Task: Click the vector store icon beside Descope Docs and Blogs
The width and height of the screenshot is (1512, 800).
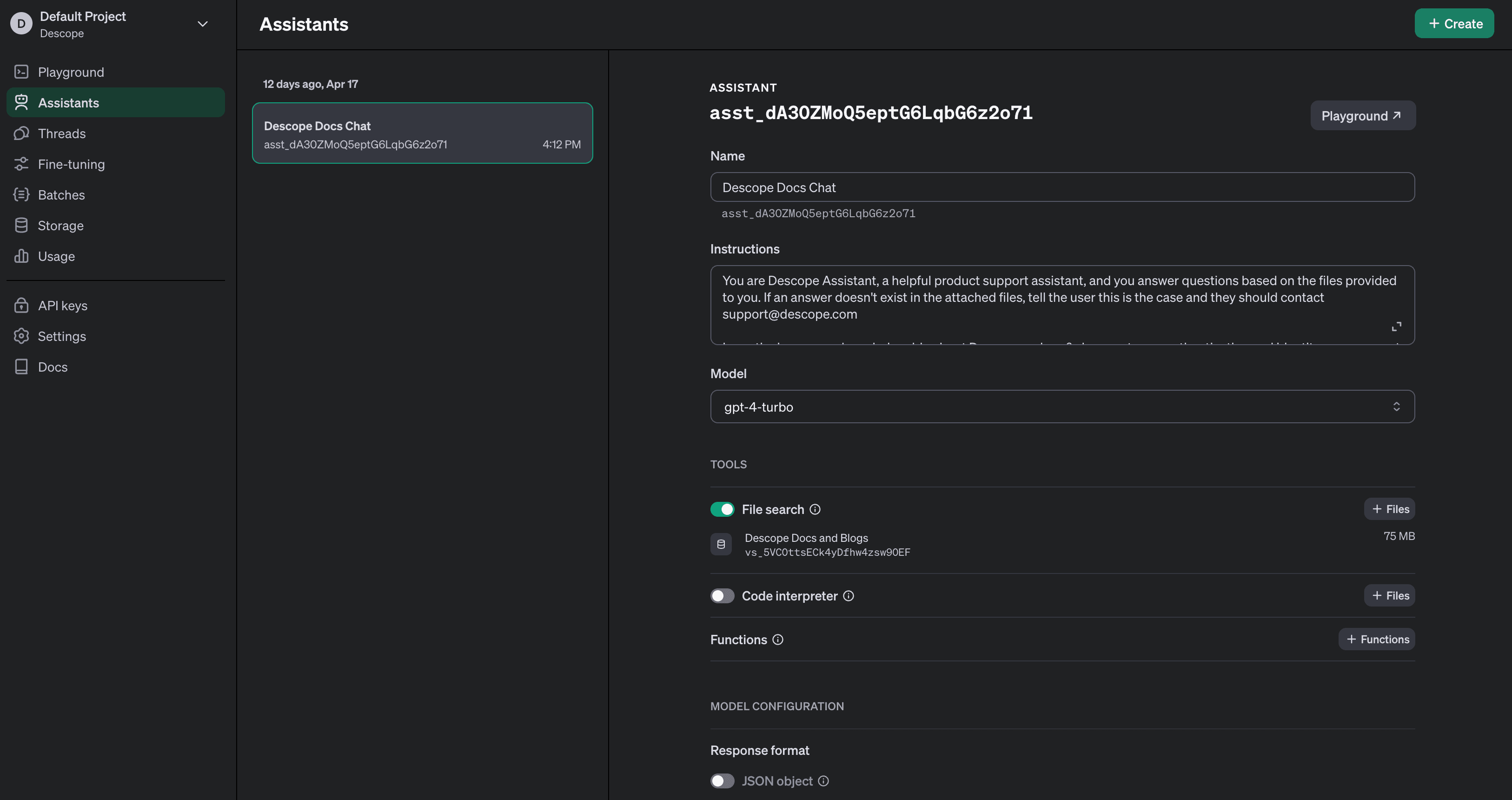Action: point(721,544)
